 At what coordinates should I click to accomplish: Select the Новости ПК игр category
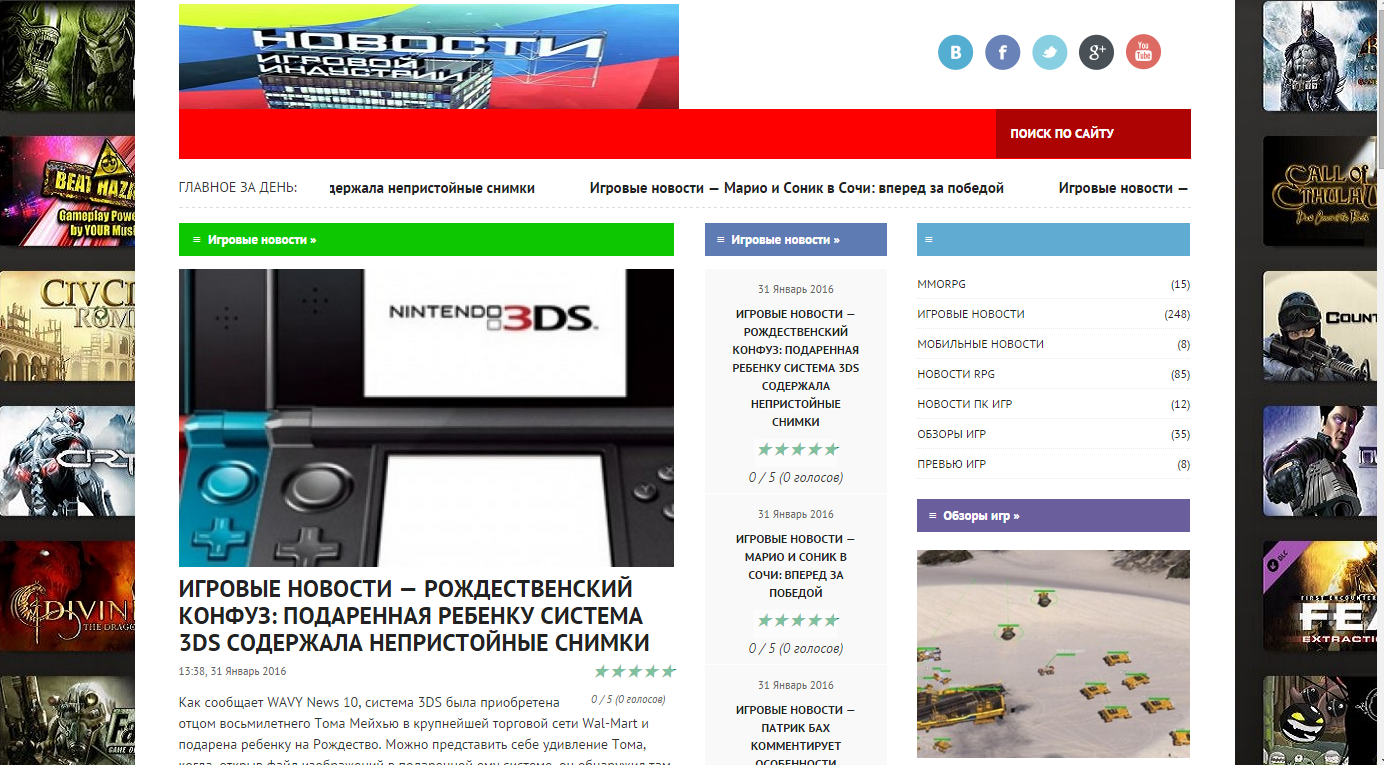964,404
